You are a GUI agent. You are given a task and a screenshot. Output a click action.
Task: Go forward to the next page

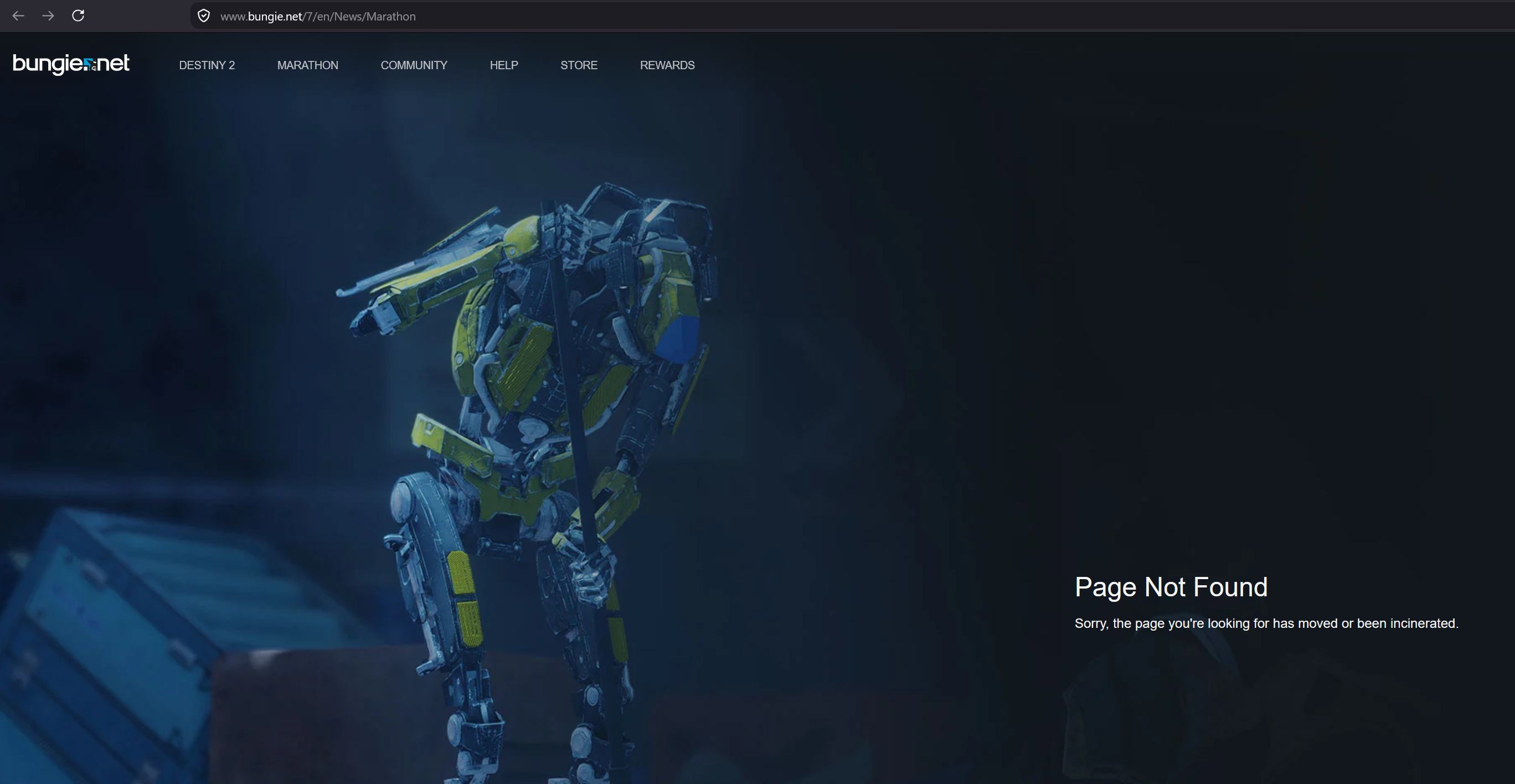48,16
